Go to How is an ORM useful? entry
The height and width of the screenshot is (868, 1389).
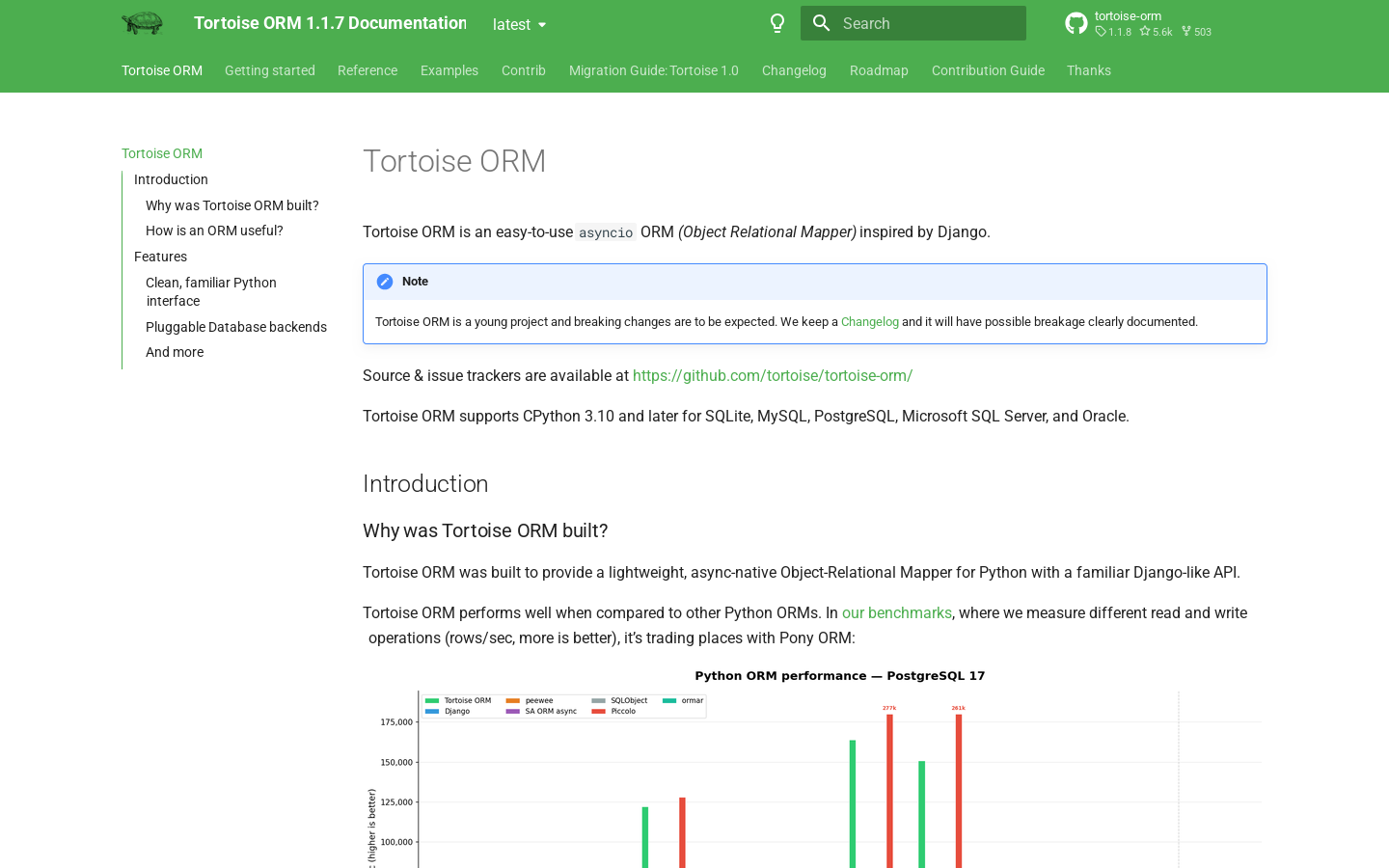pyautogui.click(x=214, y=231)
